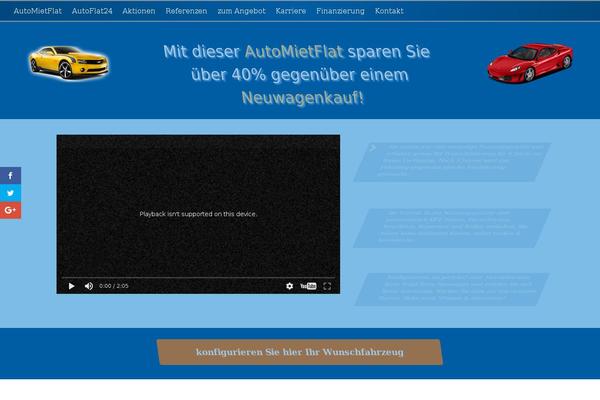The height and width of the screenshot is (400, 600).
Task: Open video on YouTube logo
Action: point(308,286)
